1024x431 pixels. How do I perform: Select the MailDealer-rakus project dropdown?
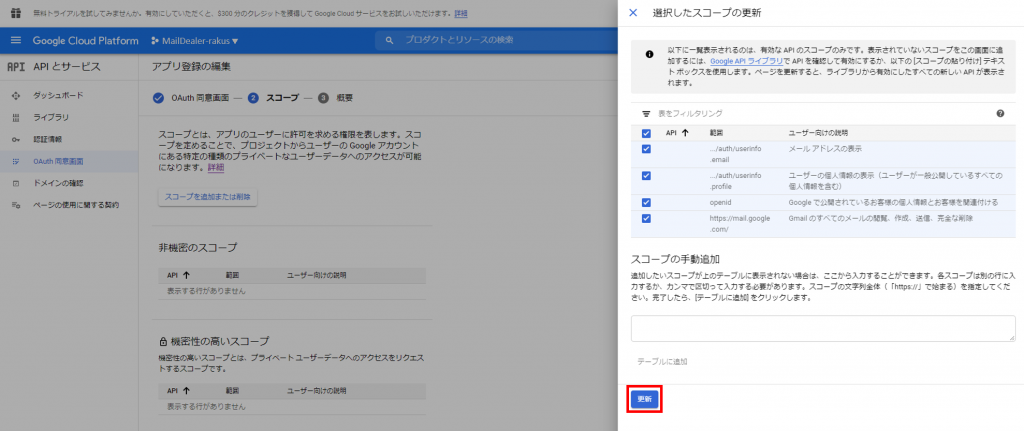pos(195,40)
